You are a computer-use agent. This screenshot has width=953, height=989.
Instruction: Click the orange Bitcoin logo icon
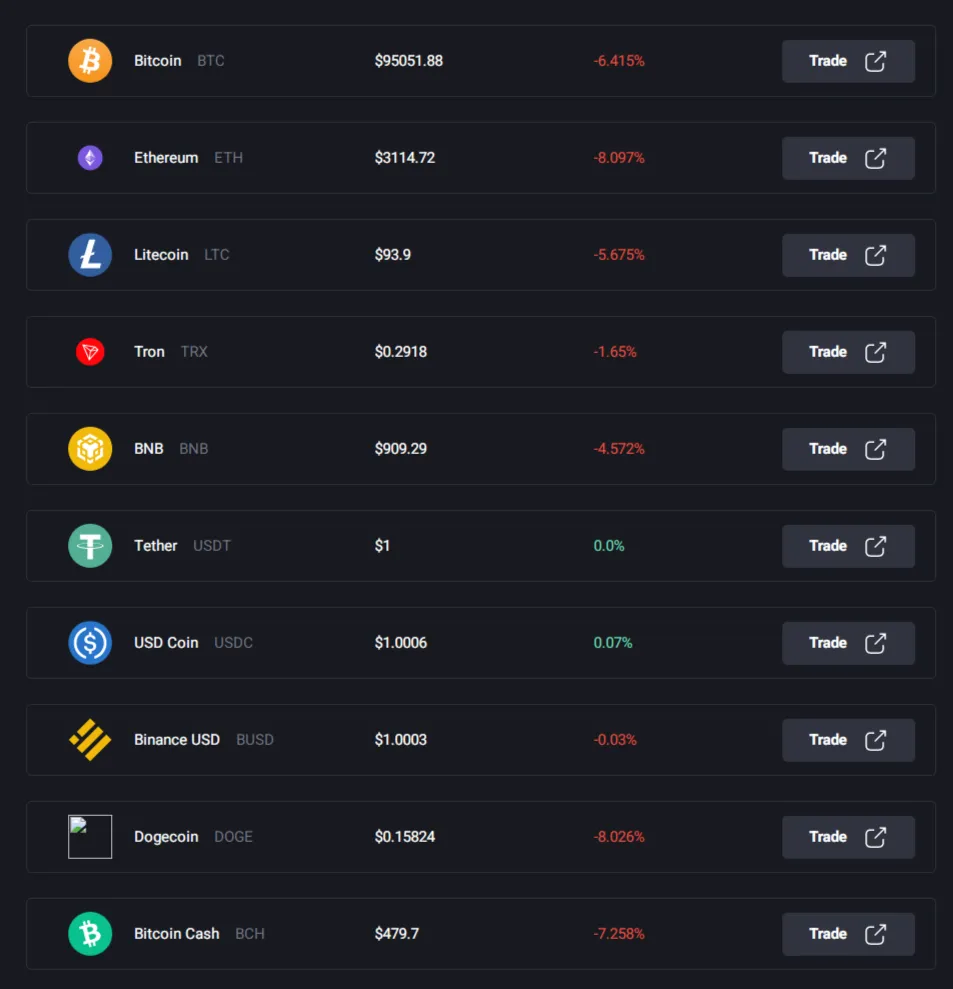pyautogui.click(x=90, y=61)
